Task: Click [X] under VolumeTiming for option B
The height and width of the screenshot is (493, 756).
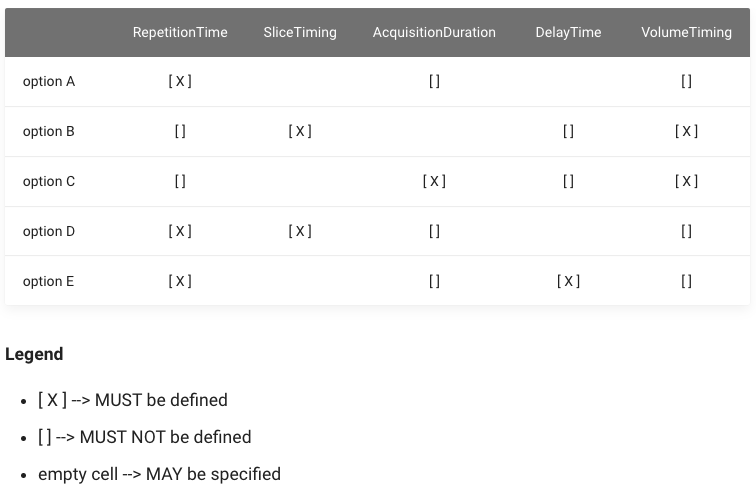Action: coord(686,131)
